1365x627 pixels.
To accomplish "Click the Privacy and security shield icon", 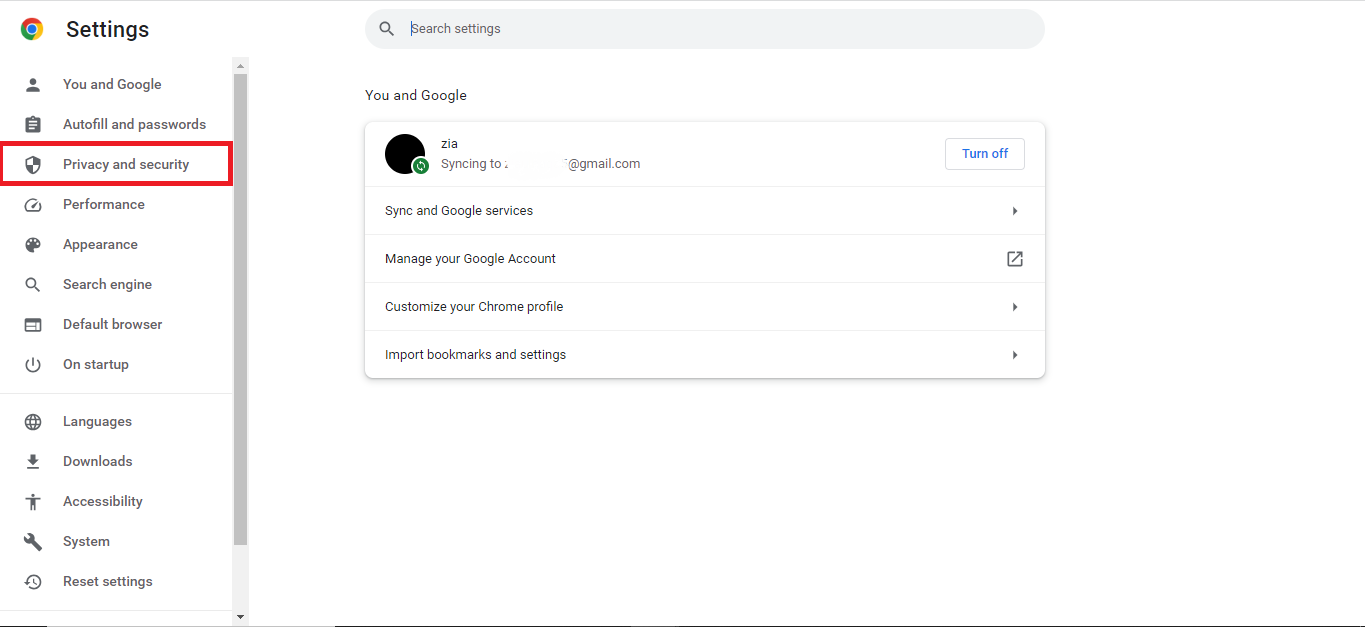I will 33,165.
